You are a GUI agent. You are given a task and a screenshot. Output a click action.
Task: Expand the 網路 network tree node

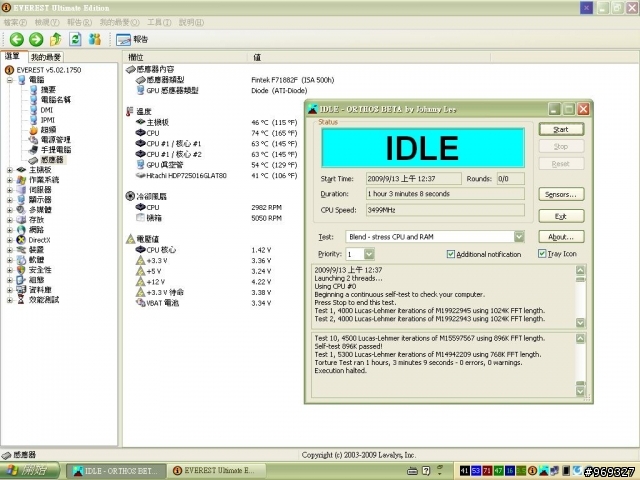(x=9, y=230)
